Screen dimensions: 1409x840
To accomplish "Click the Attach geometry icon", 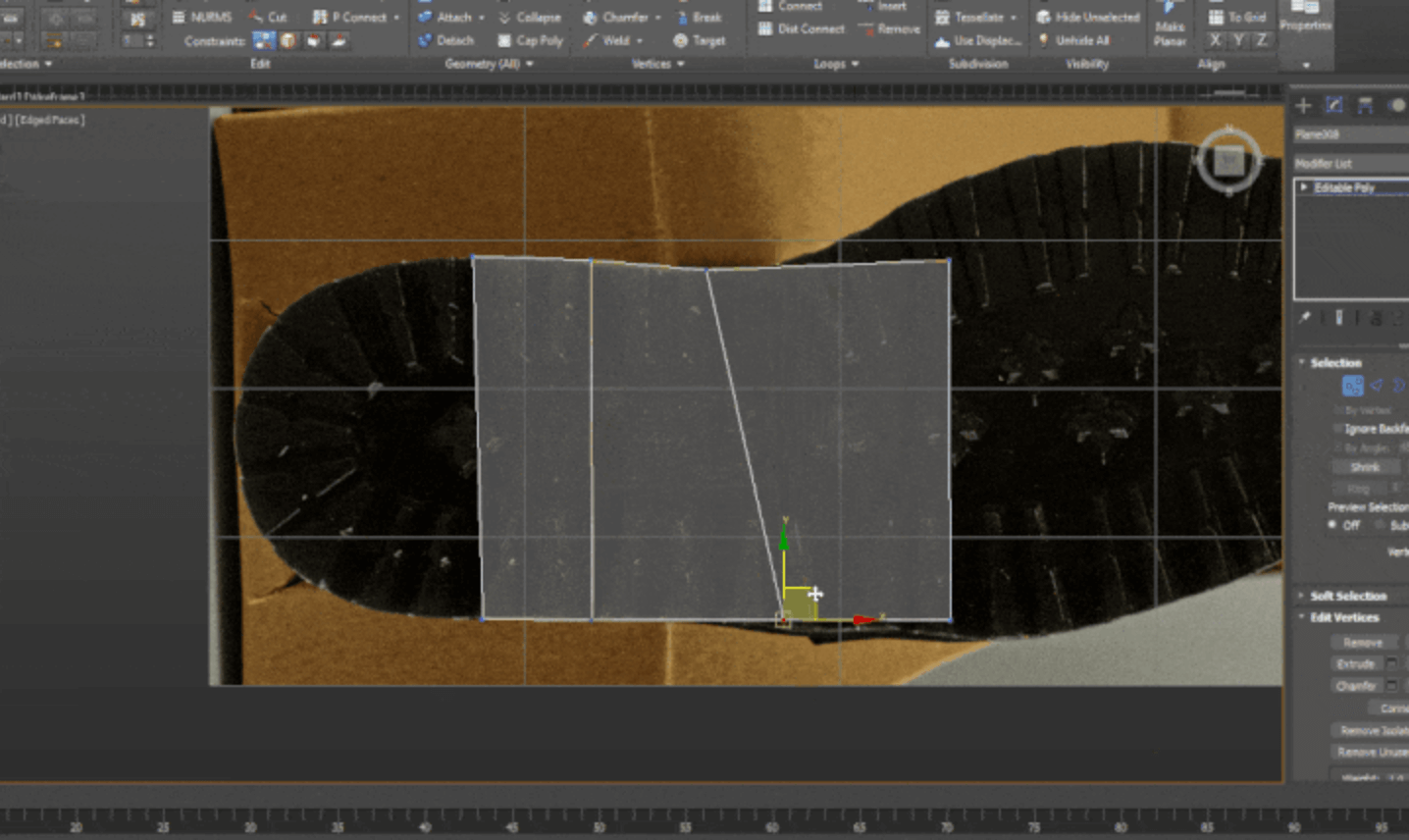I will click(x=425, y=17).
